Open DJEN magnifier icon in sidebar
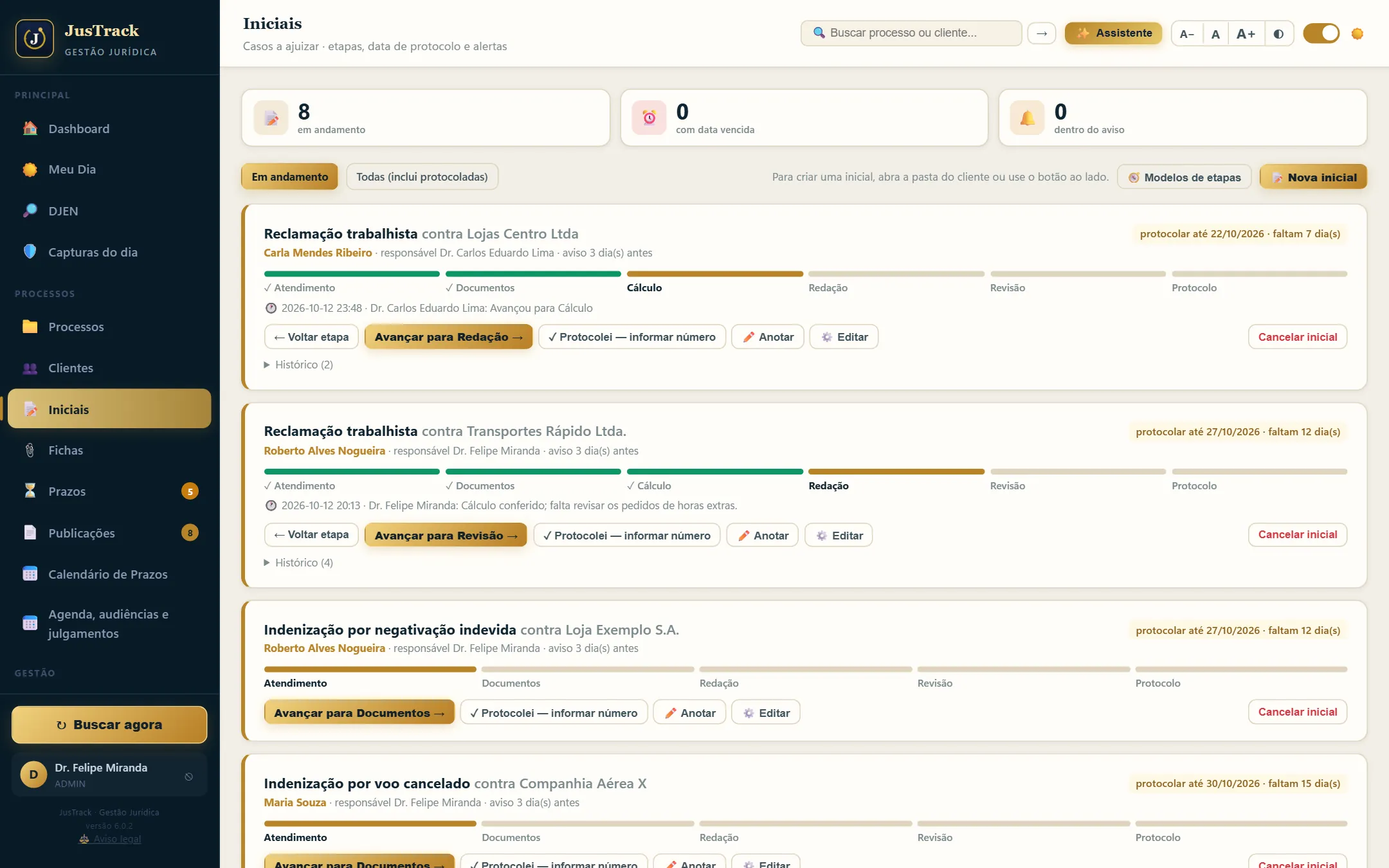This screenshot has height=868, width=1389. pos(30,211)
